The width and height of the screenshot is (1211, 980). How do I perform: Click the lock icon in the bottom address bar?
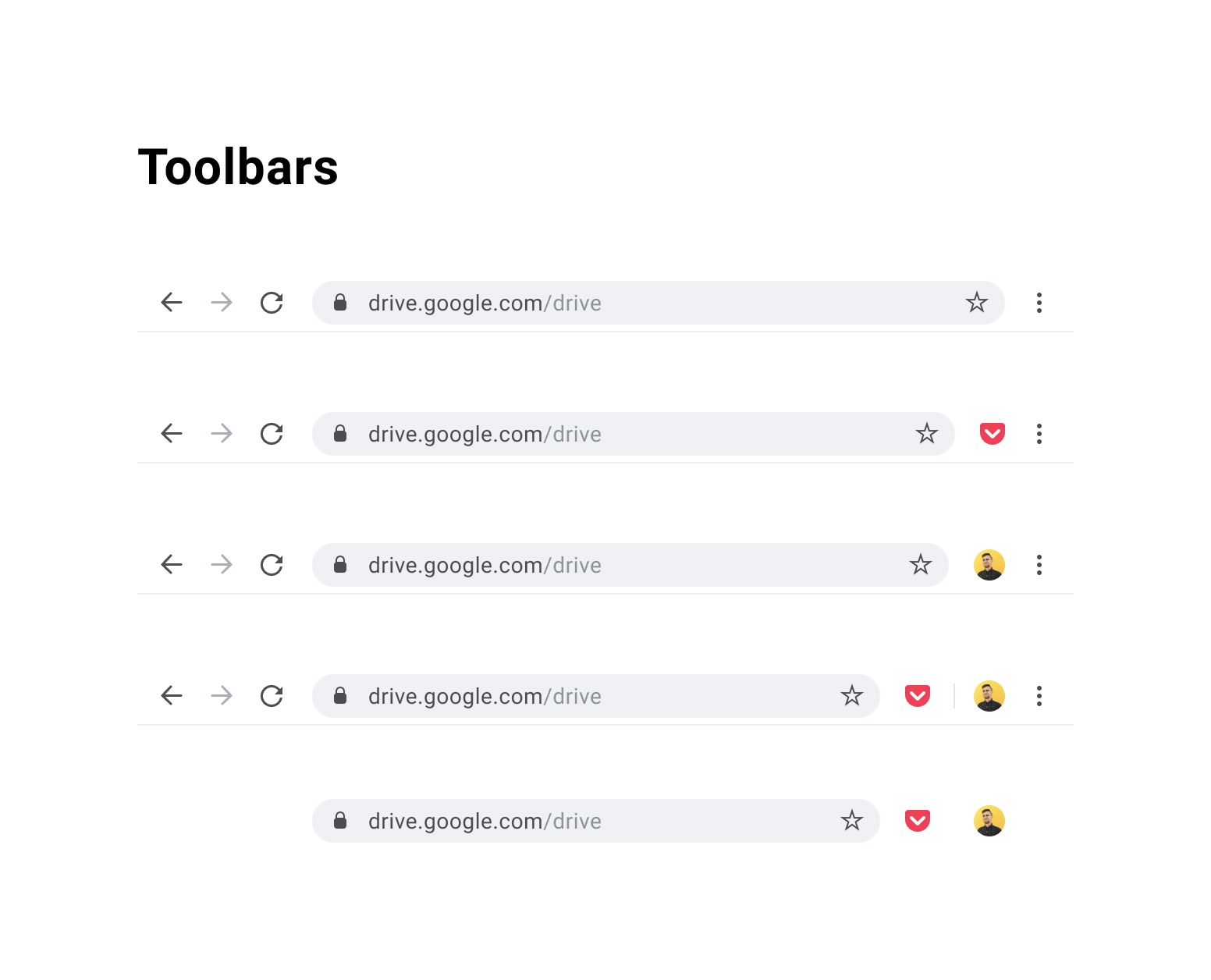coord(341,821)
